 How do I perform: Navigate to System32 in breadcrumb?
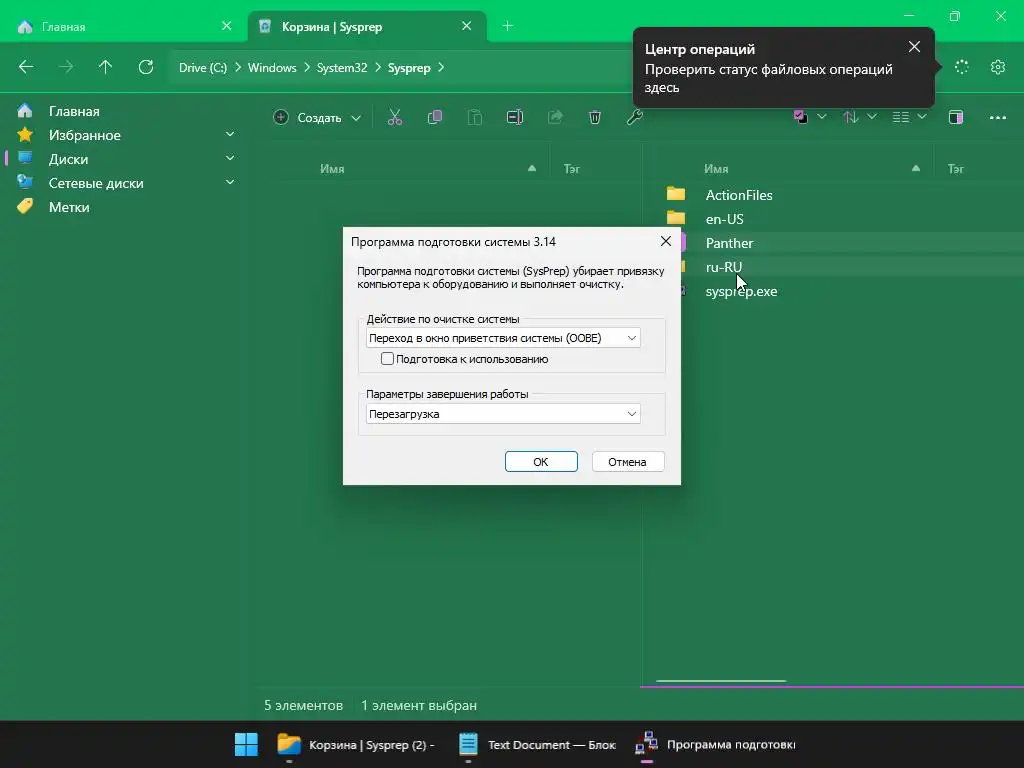pos(342,68)
